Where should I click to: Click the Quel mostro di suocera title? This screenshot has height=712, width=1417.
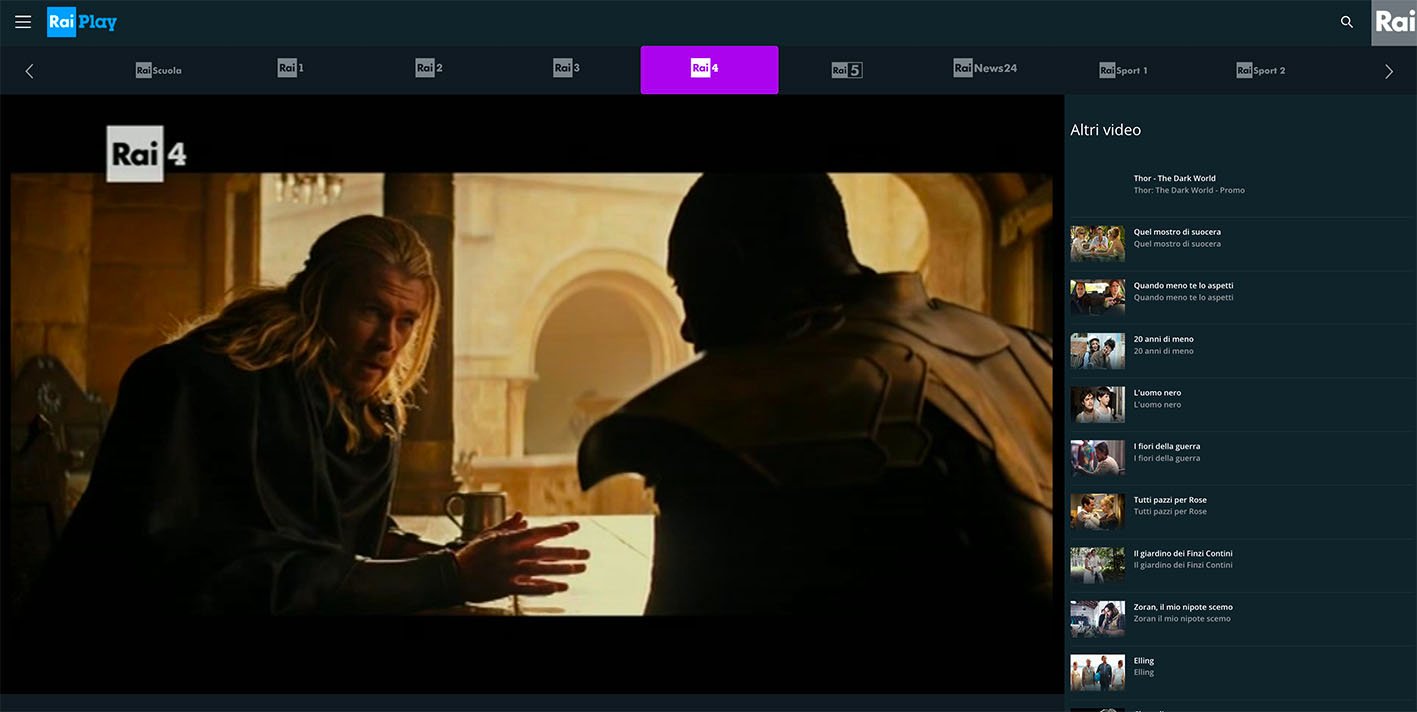pyautogui.click(x=1177, y=232)
